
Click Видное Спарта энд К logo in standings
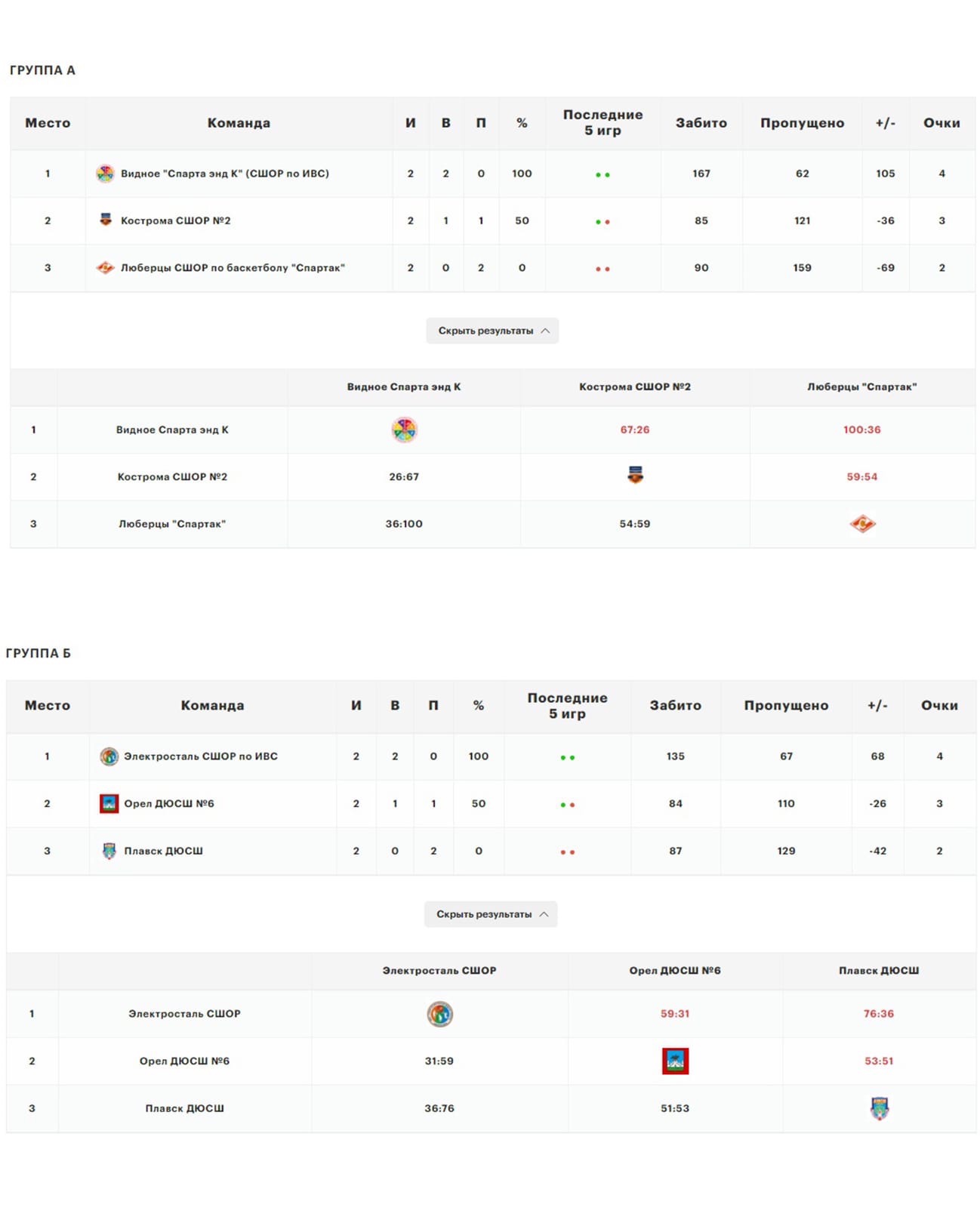click(105, 174)
